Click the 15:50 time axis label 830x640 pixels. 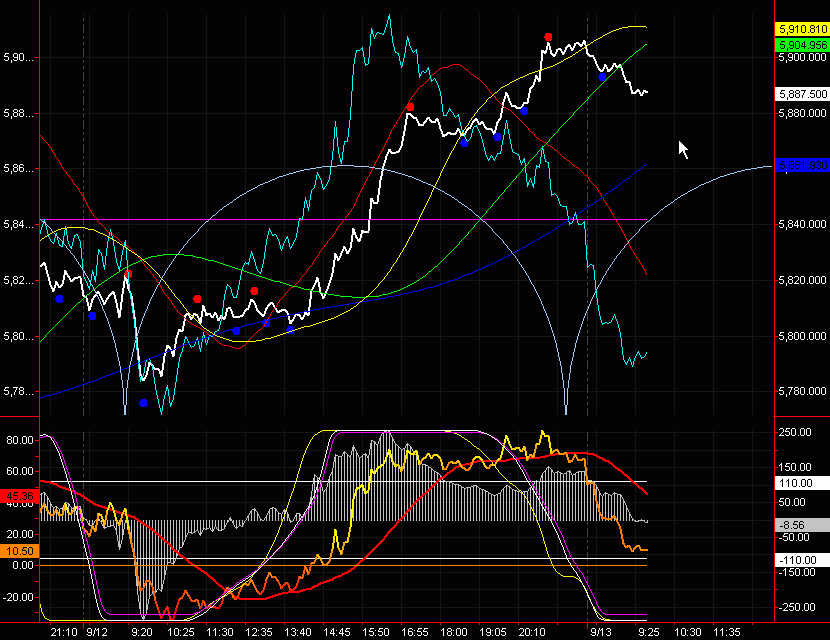pos(376,633)
